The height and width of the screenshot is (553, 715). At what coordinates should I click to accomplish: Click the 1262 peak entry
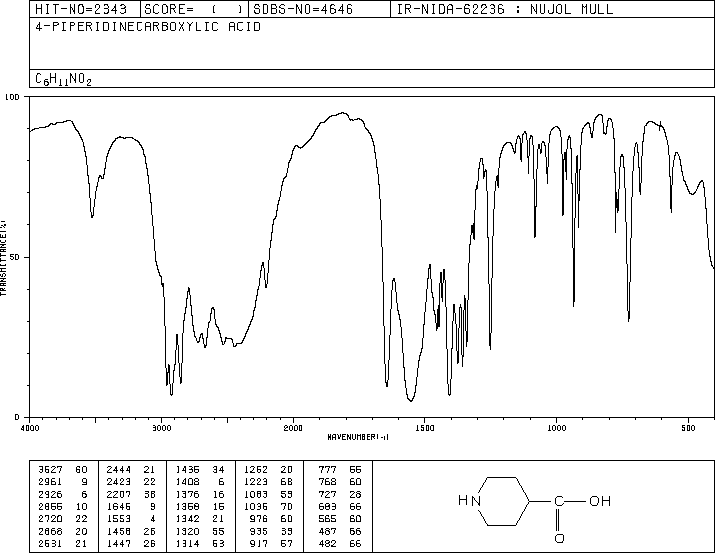268,469
